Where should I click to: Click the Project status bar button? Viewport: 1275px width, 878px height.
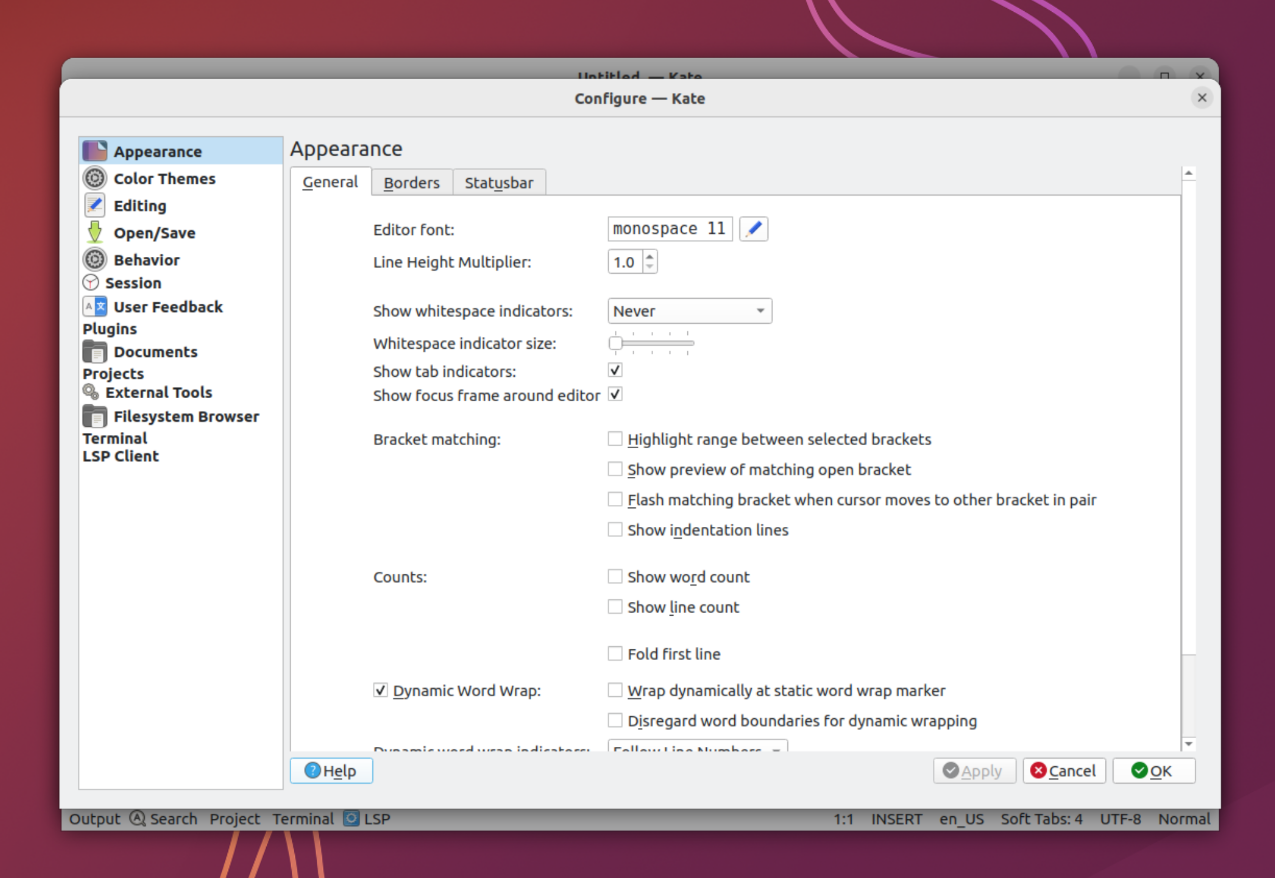tap(235, 819)
